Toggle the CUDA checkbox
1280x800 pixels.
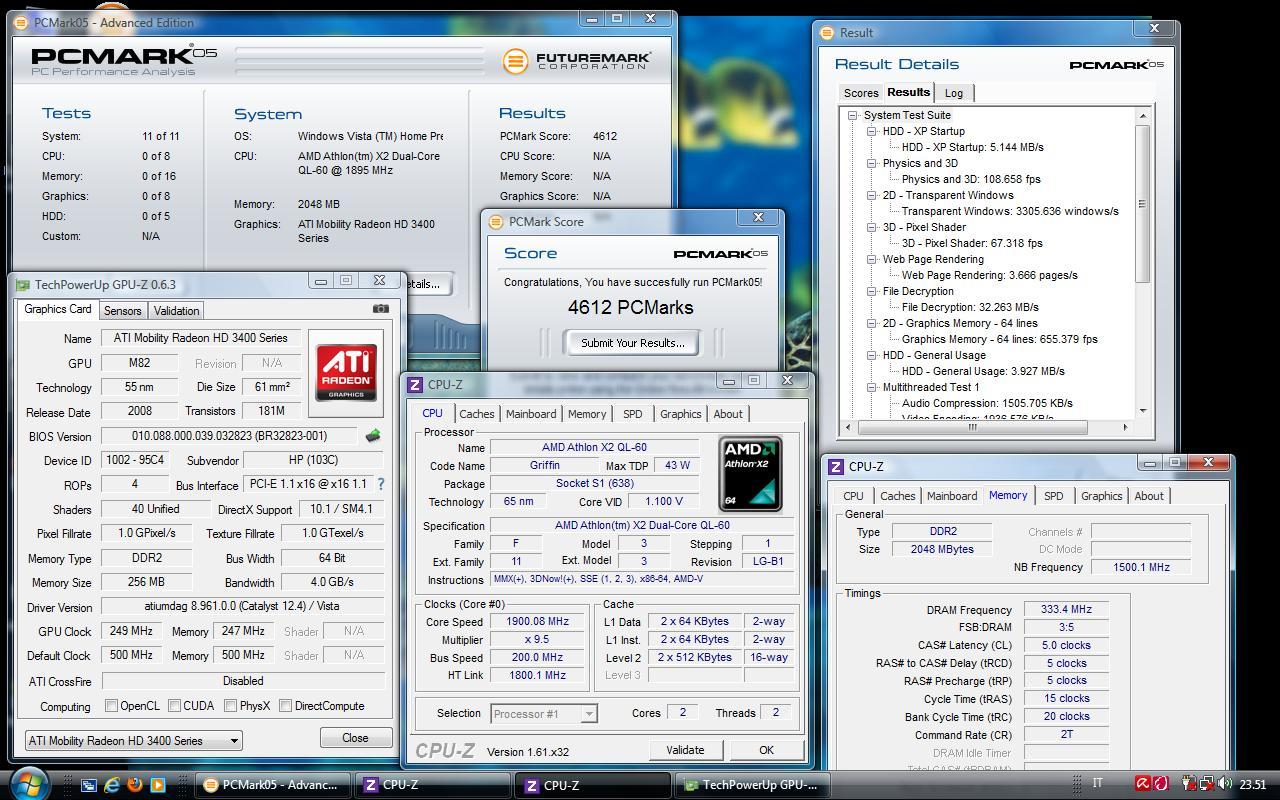(174, 706)
